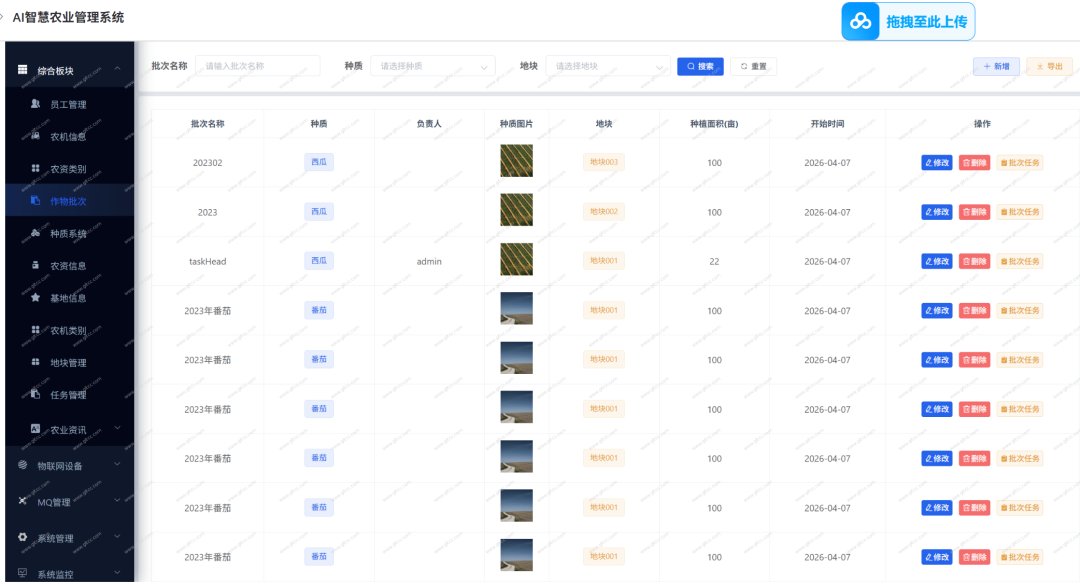Go to 种质系统 menu item
Screen dimensions: 1080x584
(68, 233)
